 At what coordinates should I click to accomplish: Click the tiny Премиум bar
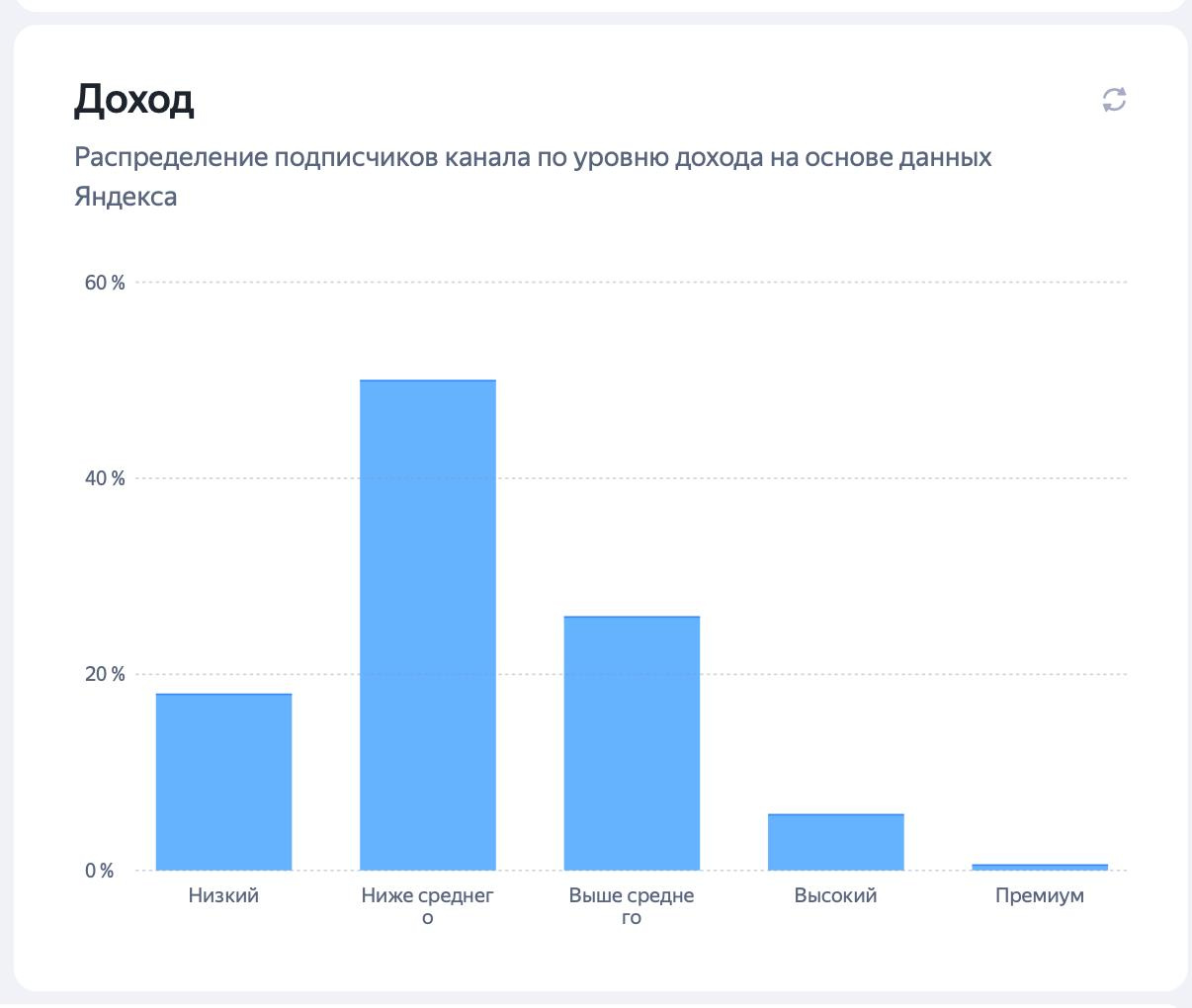tap(1039, 867)
